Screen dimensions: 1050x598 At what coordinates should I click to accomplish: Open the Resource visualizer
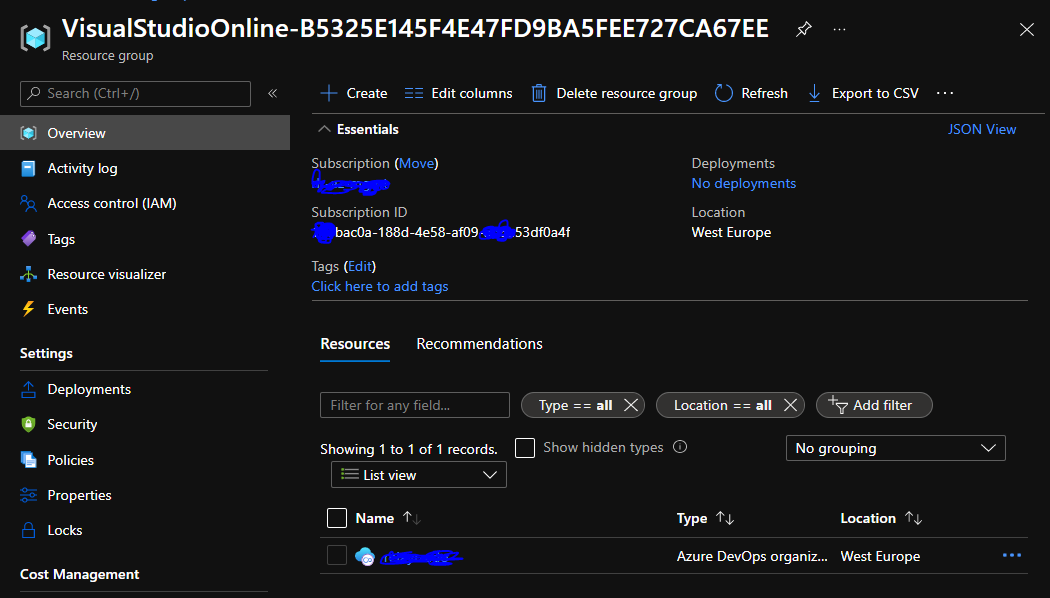(106, 273)
